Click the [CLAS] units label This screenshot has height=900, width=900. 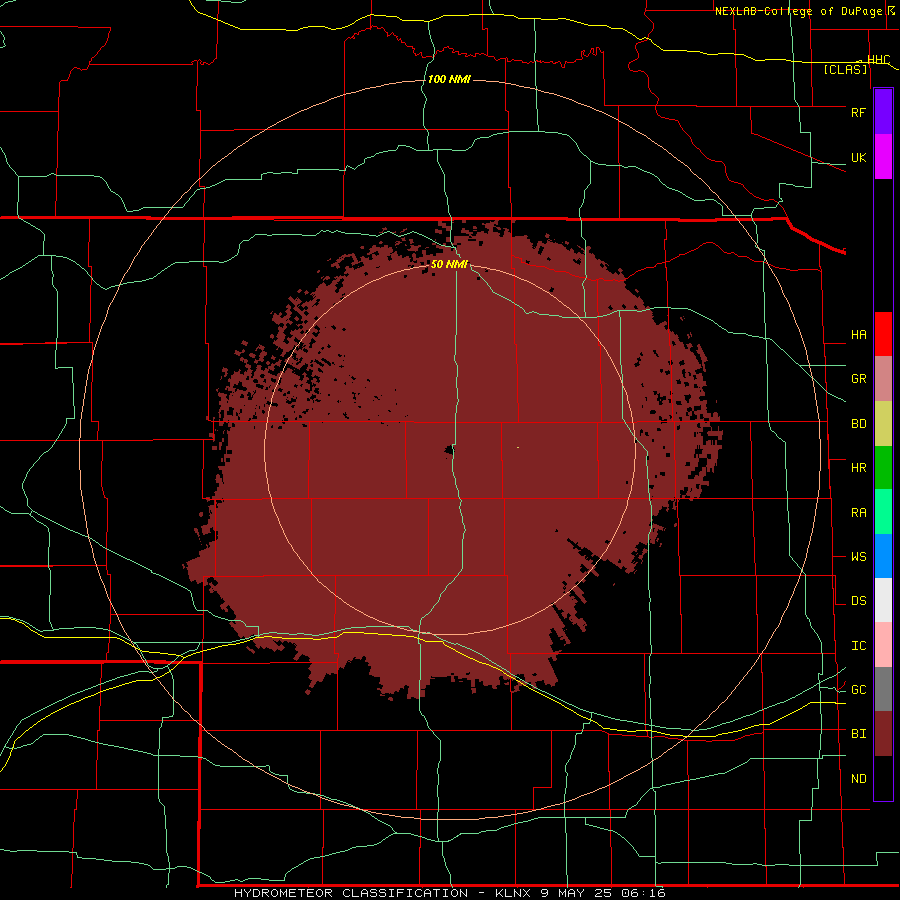[845, 70]
